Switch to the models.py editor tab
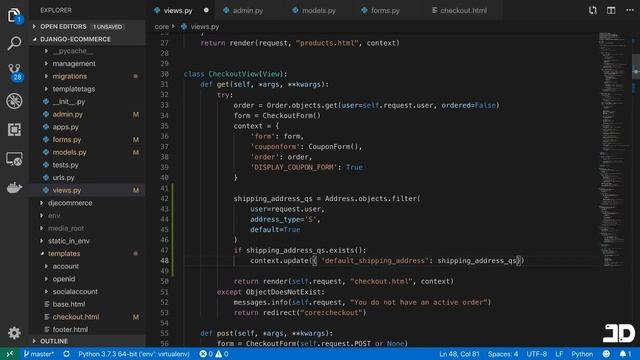Image resolution: width=640 pixels, height=360 pixels. [x=319, y=11]
